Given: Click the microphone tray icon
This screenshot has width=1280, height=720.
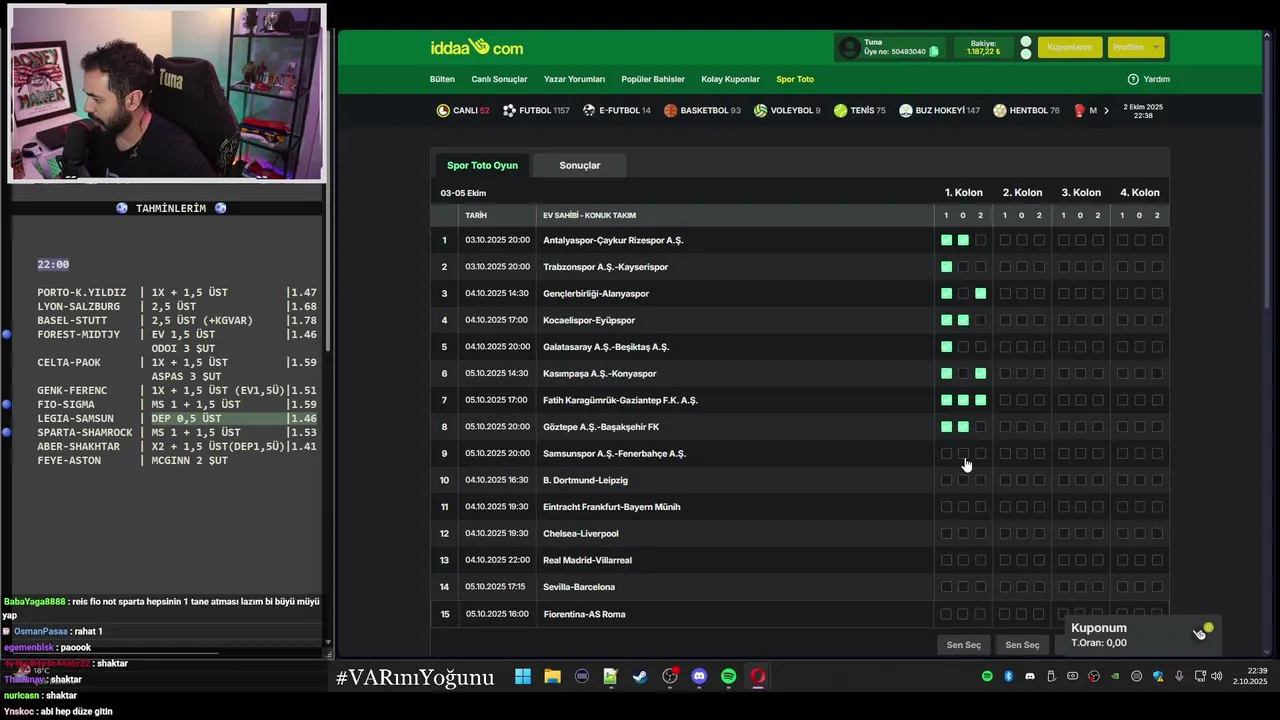Looking at the screenshot, I should click(1179, 677).
